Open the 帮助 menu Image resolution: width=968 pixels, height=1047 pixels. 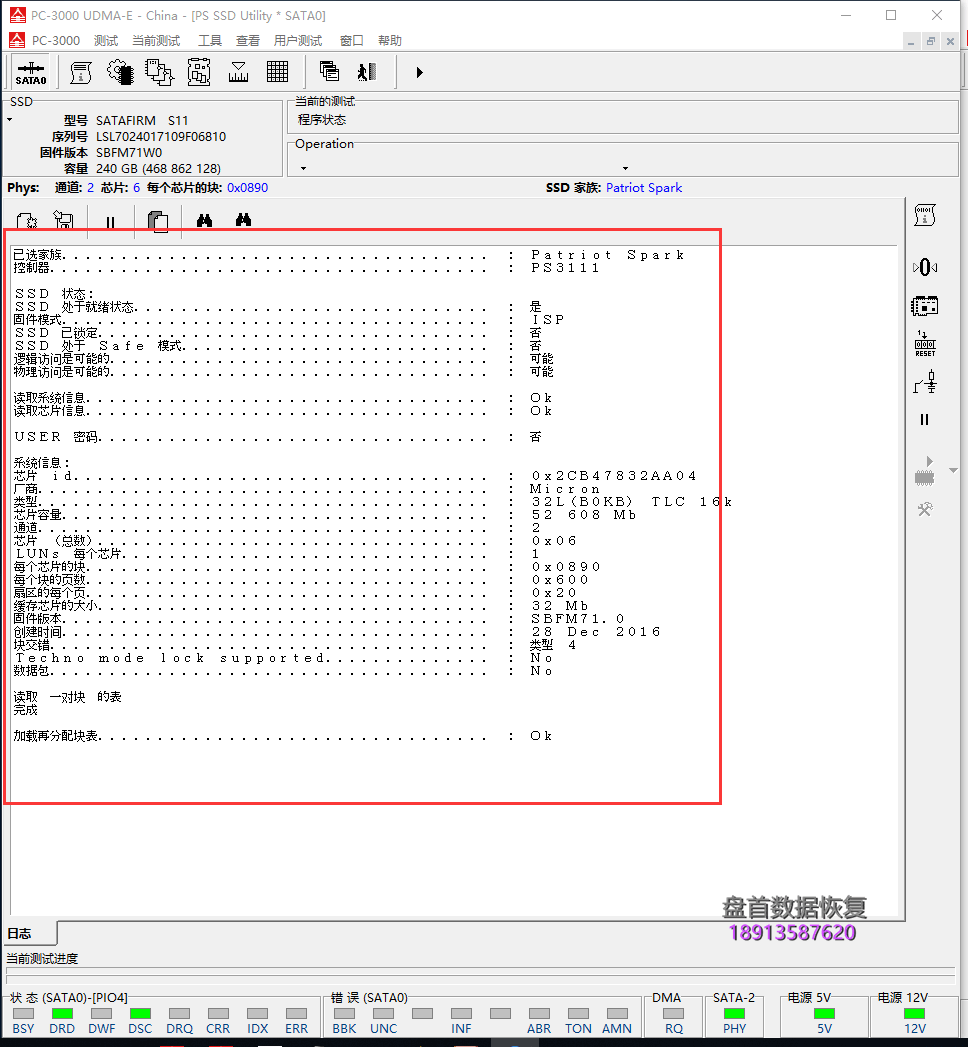point(390,41)
